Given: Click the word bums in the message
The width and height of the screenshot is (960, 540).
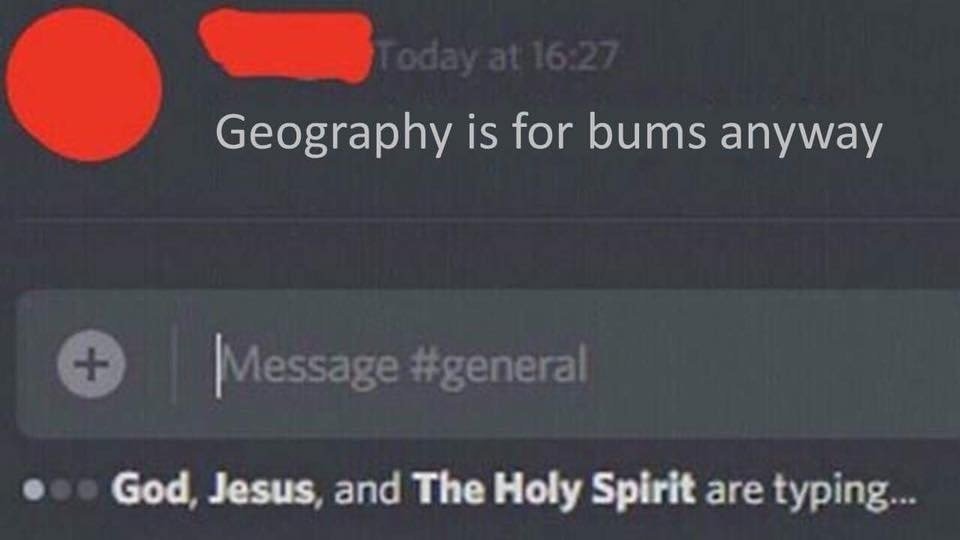Looking at the screenshot, I should tap(647, 132).
